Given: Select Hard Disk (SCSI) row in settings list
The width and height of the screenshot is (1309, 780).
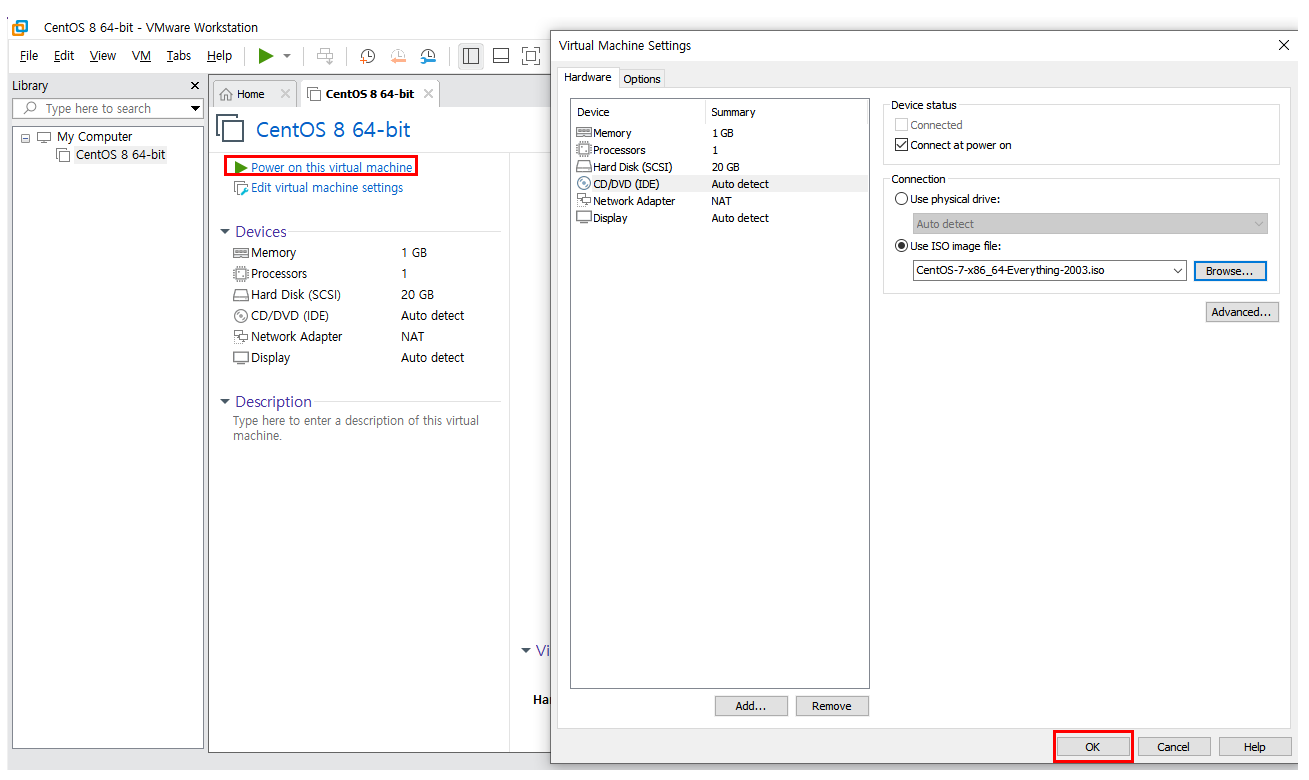Looking at the screenshot, I should click(x=719, y=167).
